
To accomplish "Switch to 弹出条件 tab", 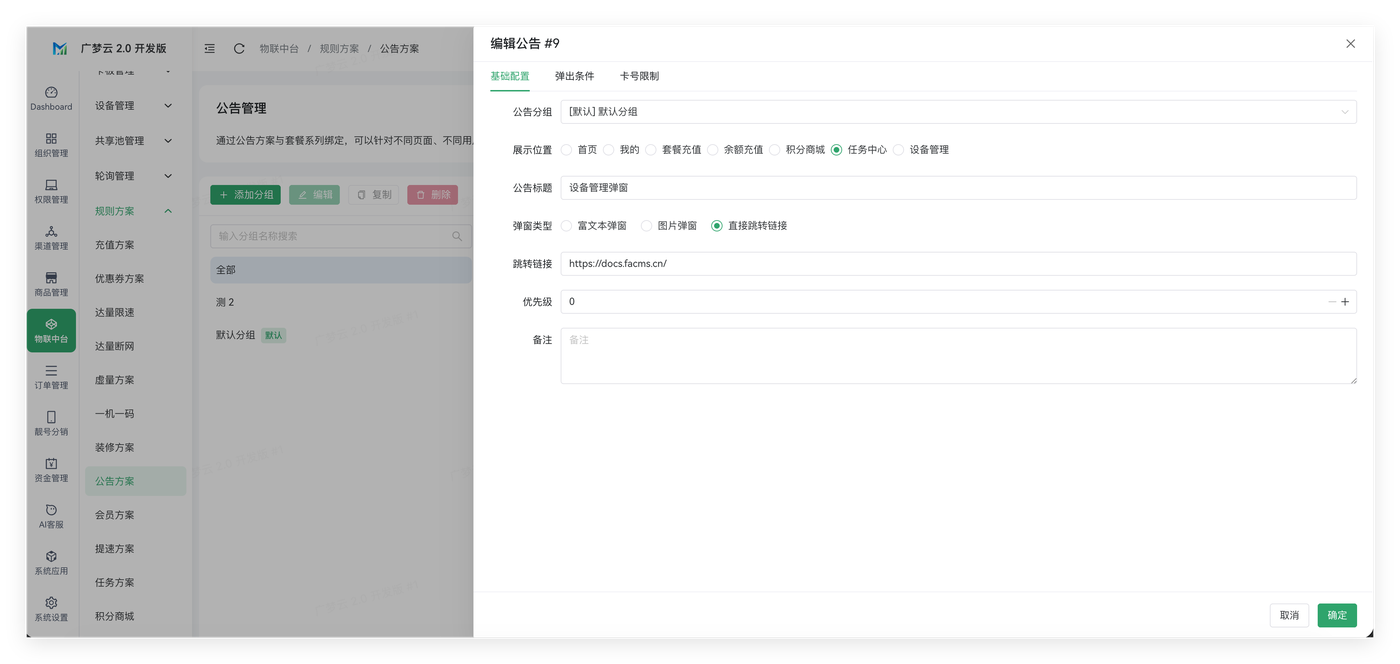I will point(575,76).
